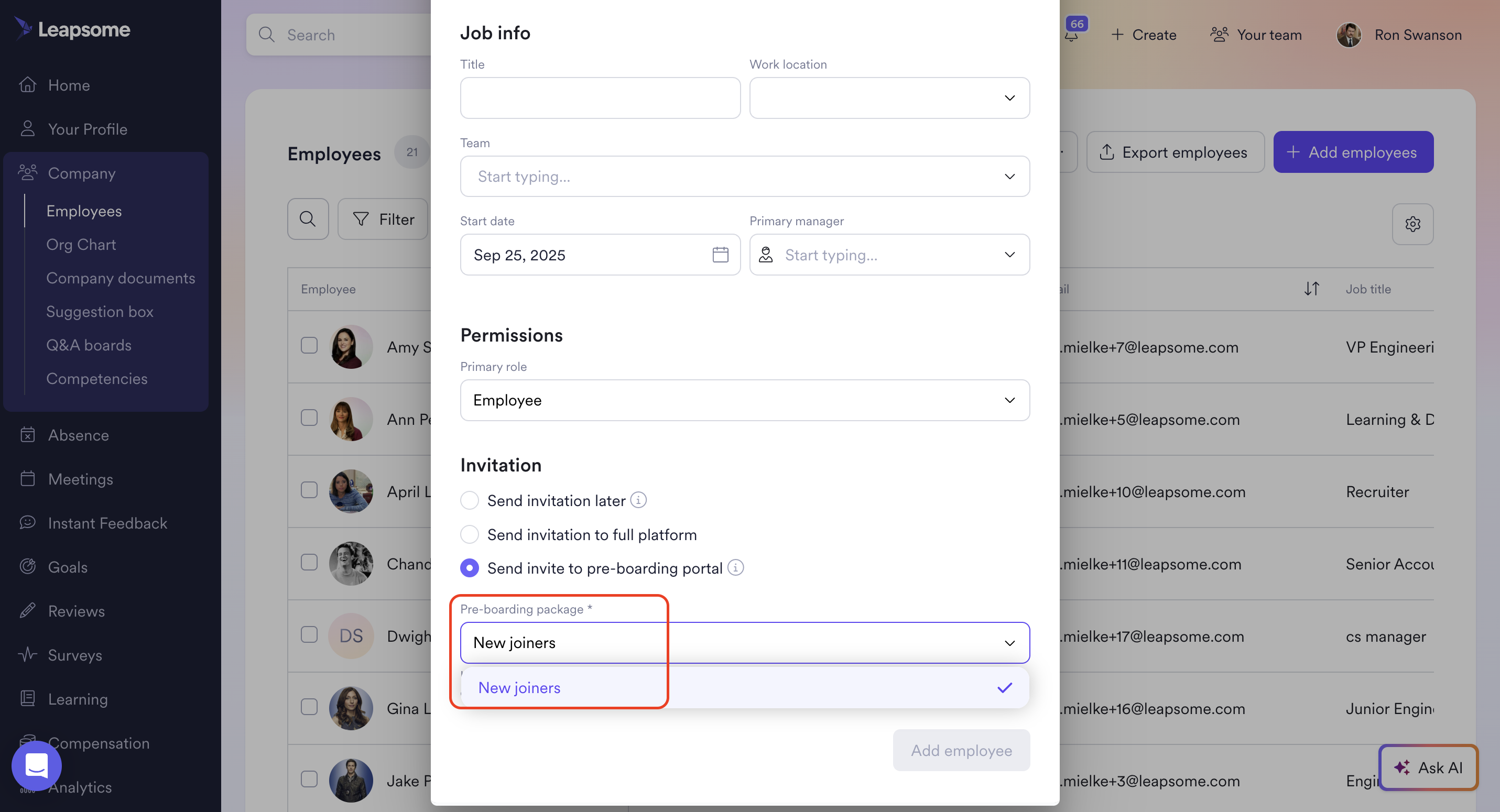The width and height of the screenshot is (1500, 812).
Task: Expand the Team dropdown
Action: point(744,177)
